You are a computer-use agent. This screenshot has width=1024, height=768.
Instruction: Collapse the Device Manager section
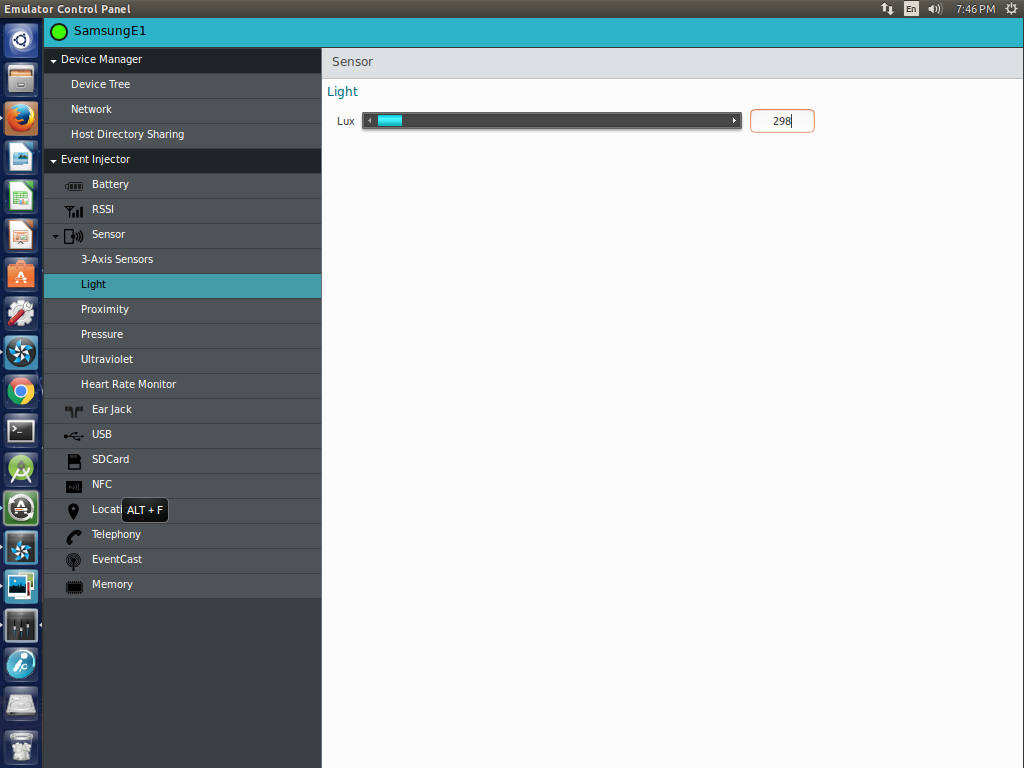coord(53,60)
